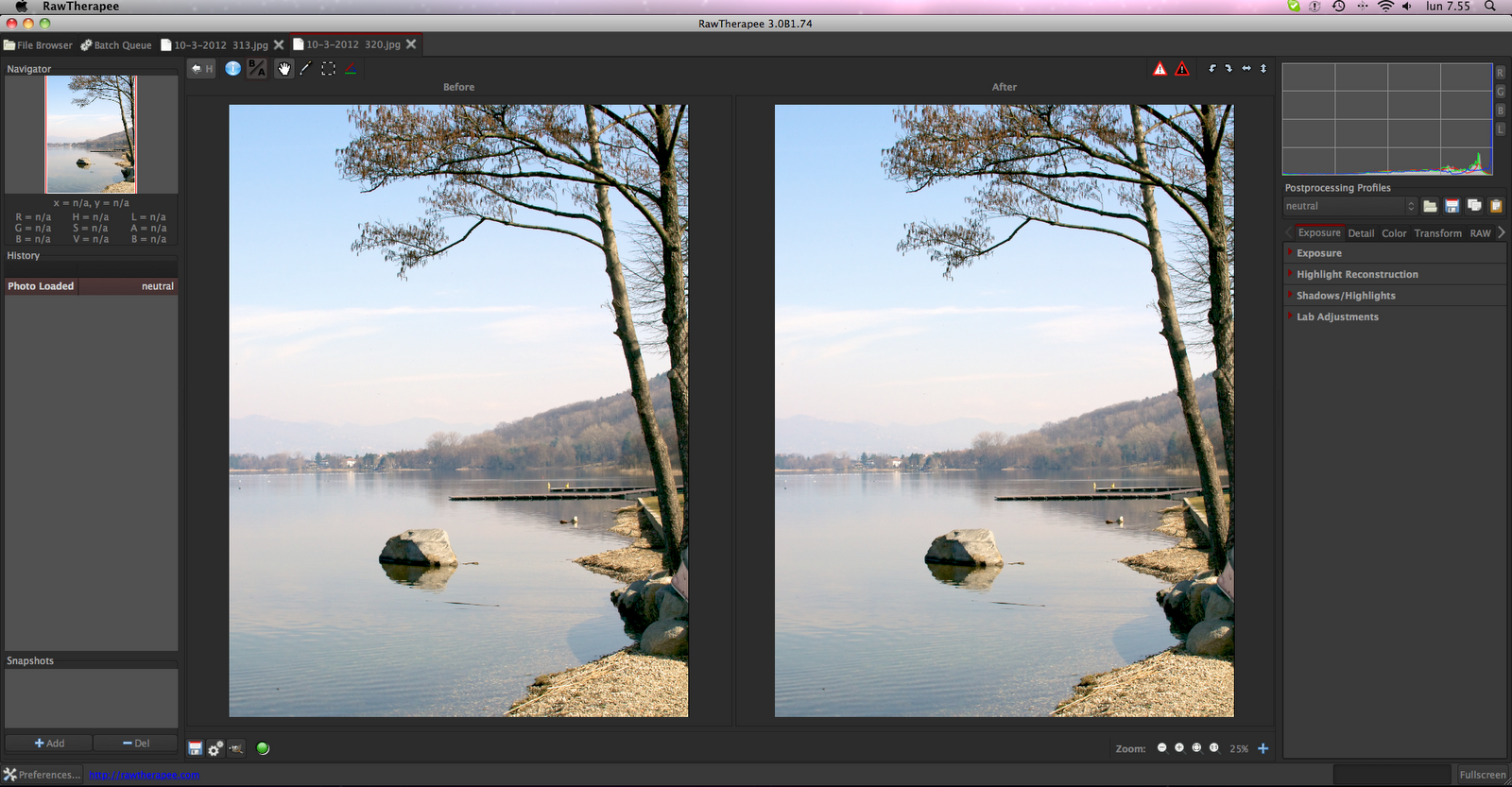Select the white balance picker tool
The width and height of the screenshot is (1512, 787).
click(x=305, y=68)
